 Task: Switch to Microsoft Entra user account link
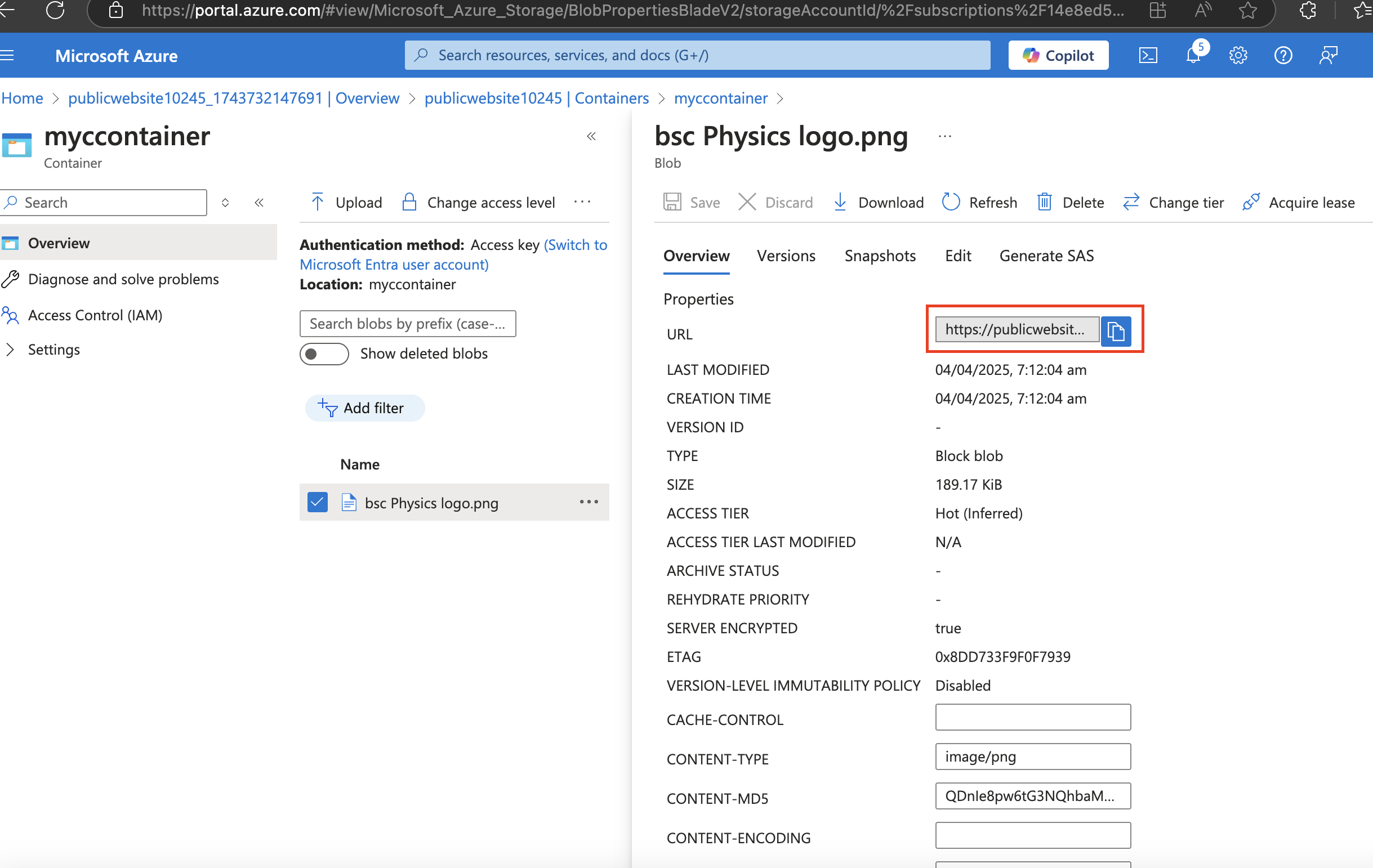[453, 255]
